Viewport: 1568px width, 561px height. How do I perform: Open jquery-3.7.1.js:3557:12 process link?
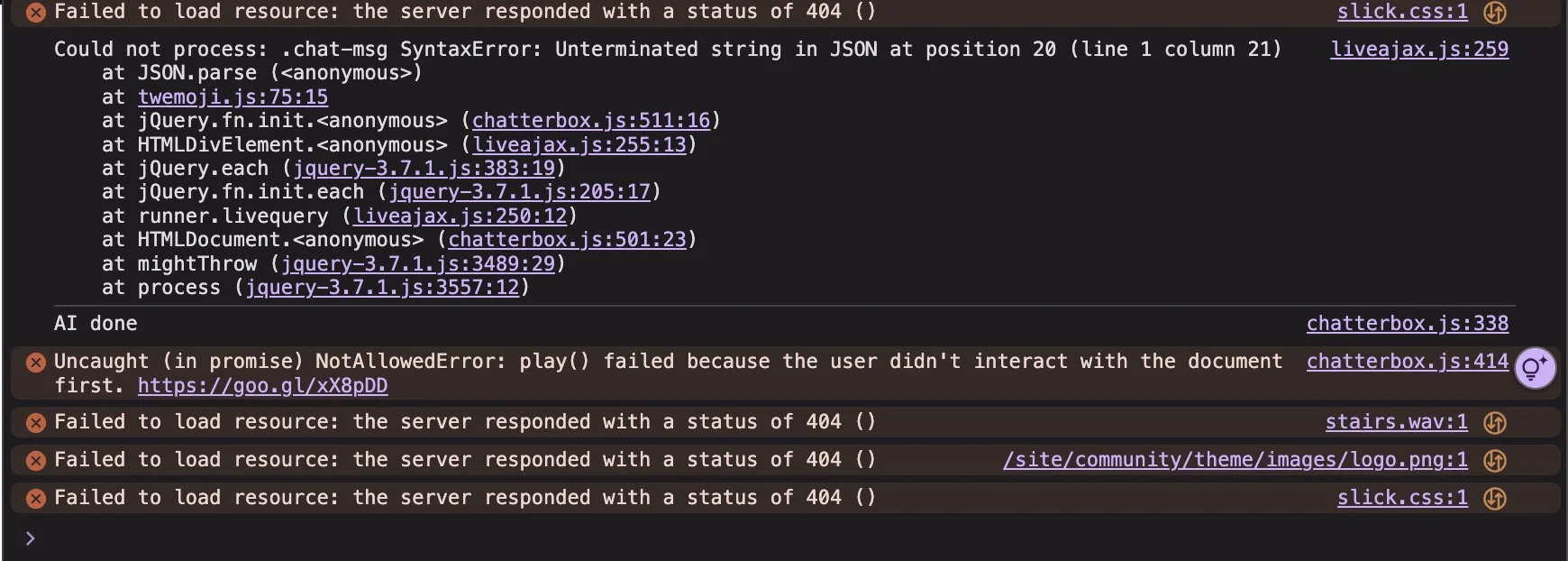[x=383, y=287]
